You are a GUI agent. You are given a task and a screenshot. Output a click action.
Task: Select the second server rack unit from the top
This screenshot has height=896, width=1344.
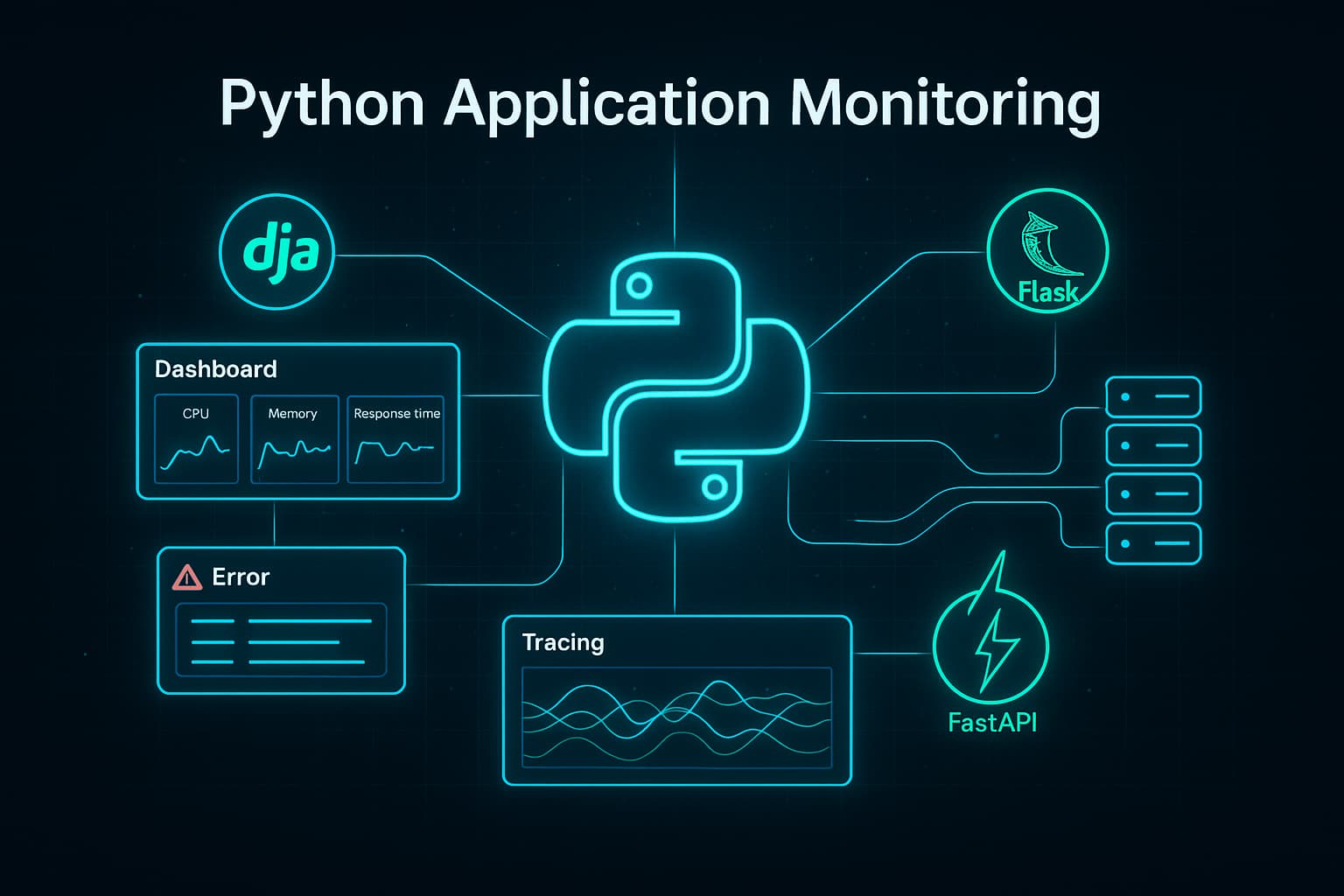point(1153,445)
